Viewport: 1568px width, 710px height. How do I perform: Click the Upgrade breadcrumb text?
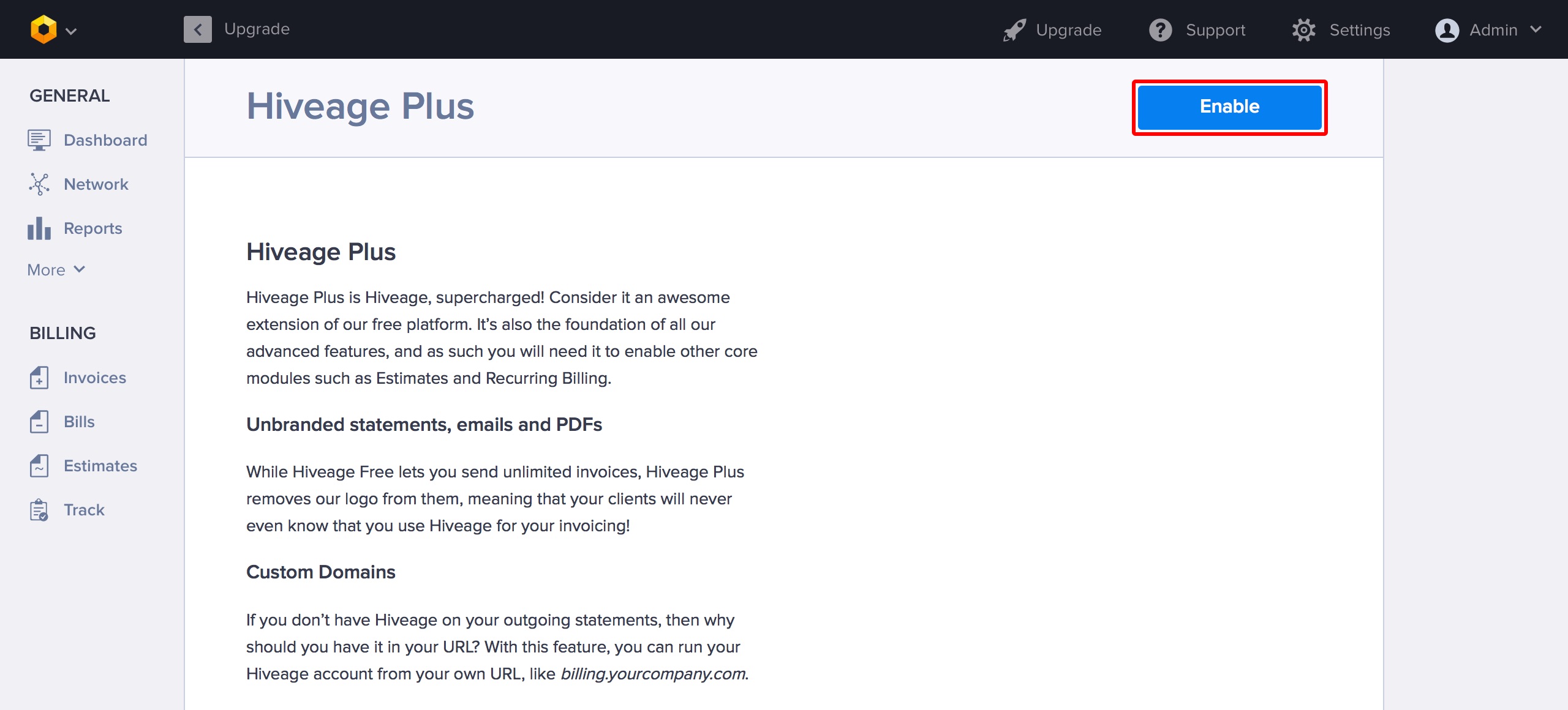tap(257, 29)
